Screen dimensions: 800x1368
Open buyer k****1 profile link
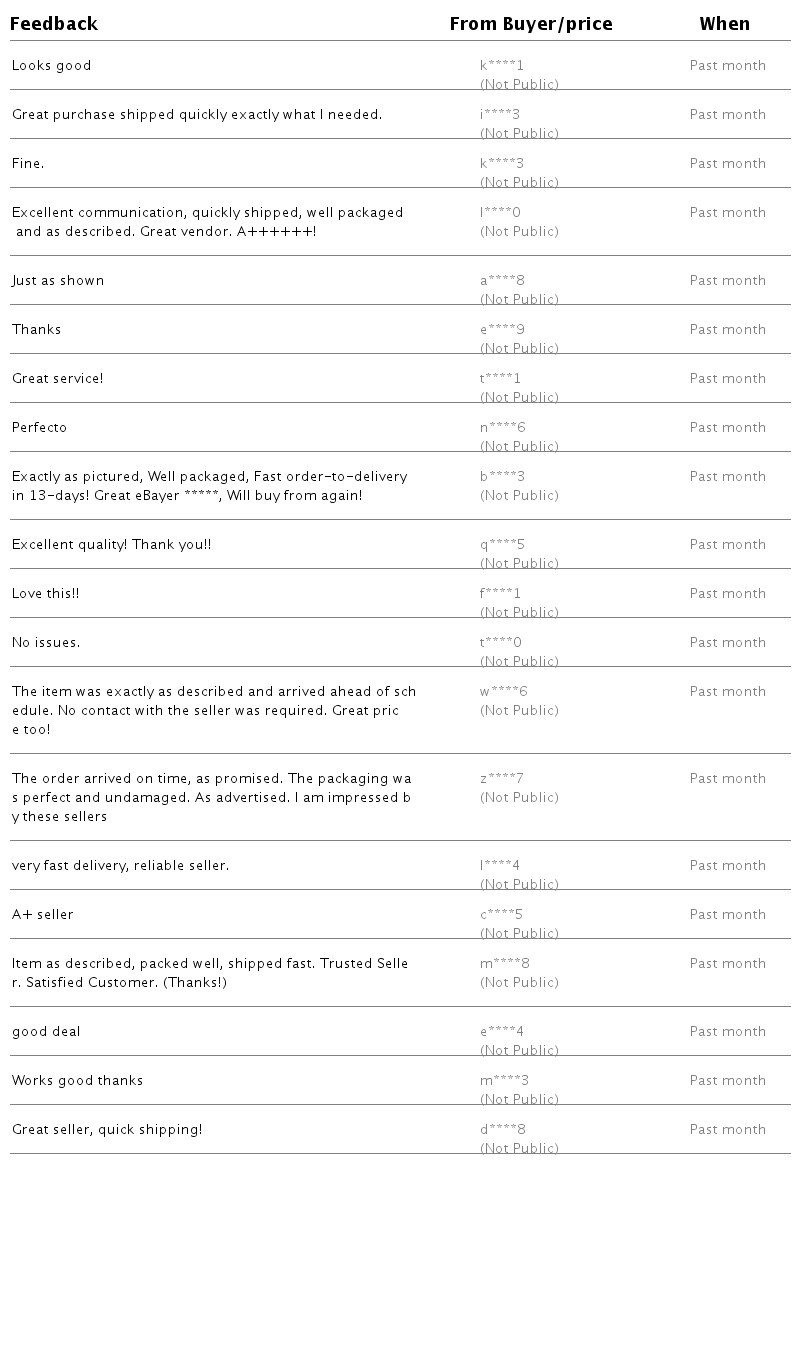coord(502,66)
